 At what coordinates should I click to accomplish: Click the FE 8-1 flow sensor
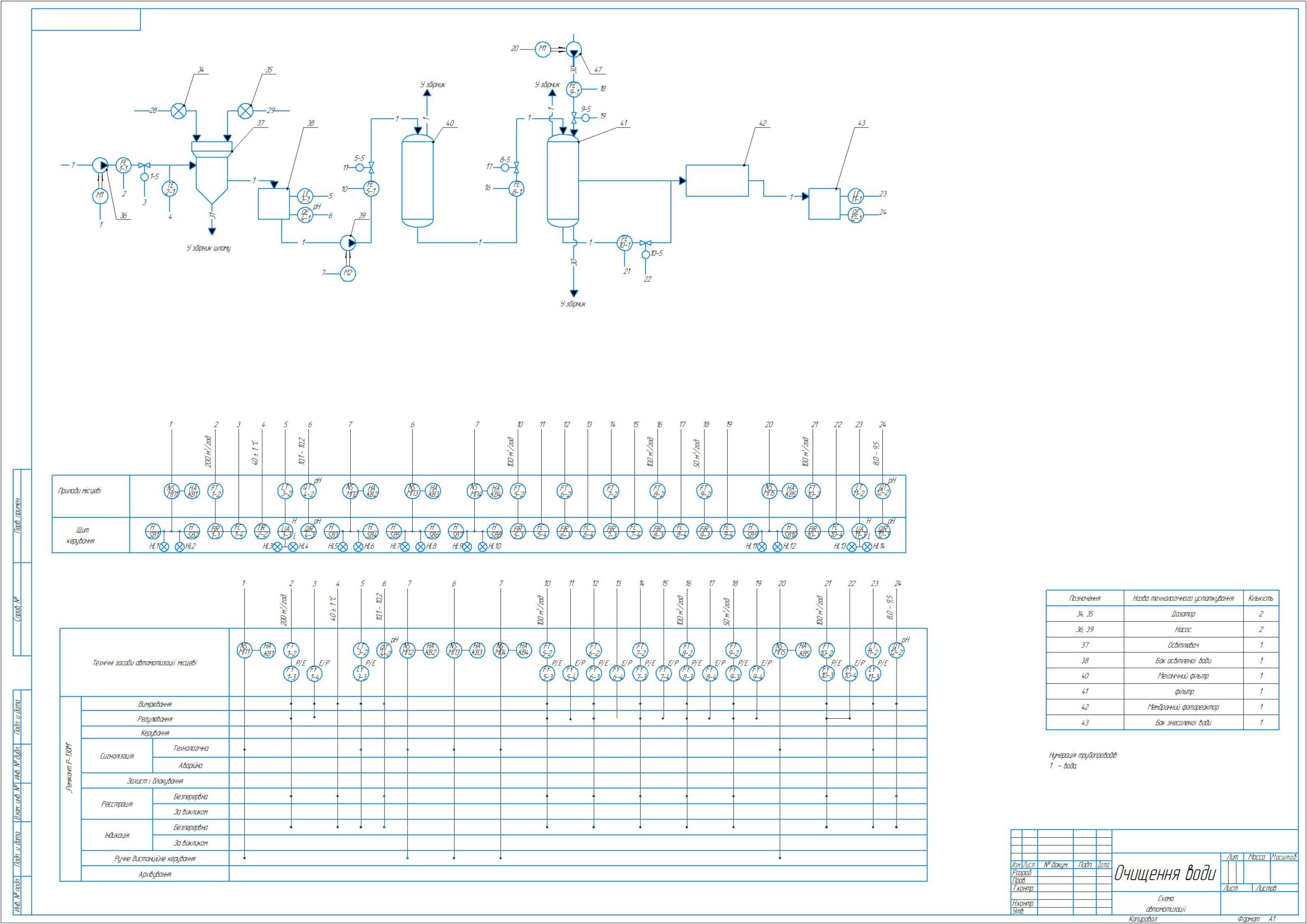coord(517,188)
